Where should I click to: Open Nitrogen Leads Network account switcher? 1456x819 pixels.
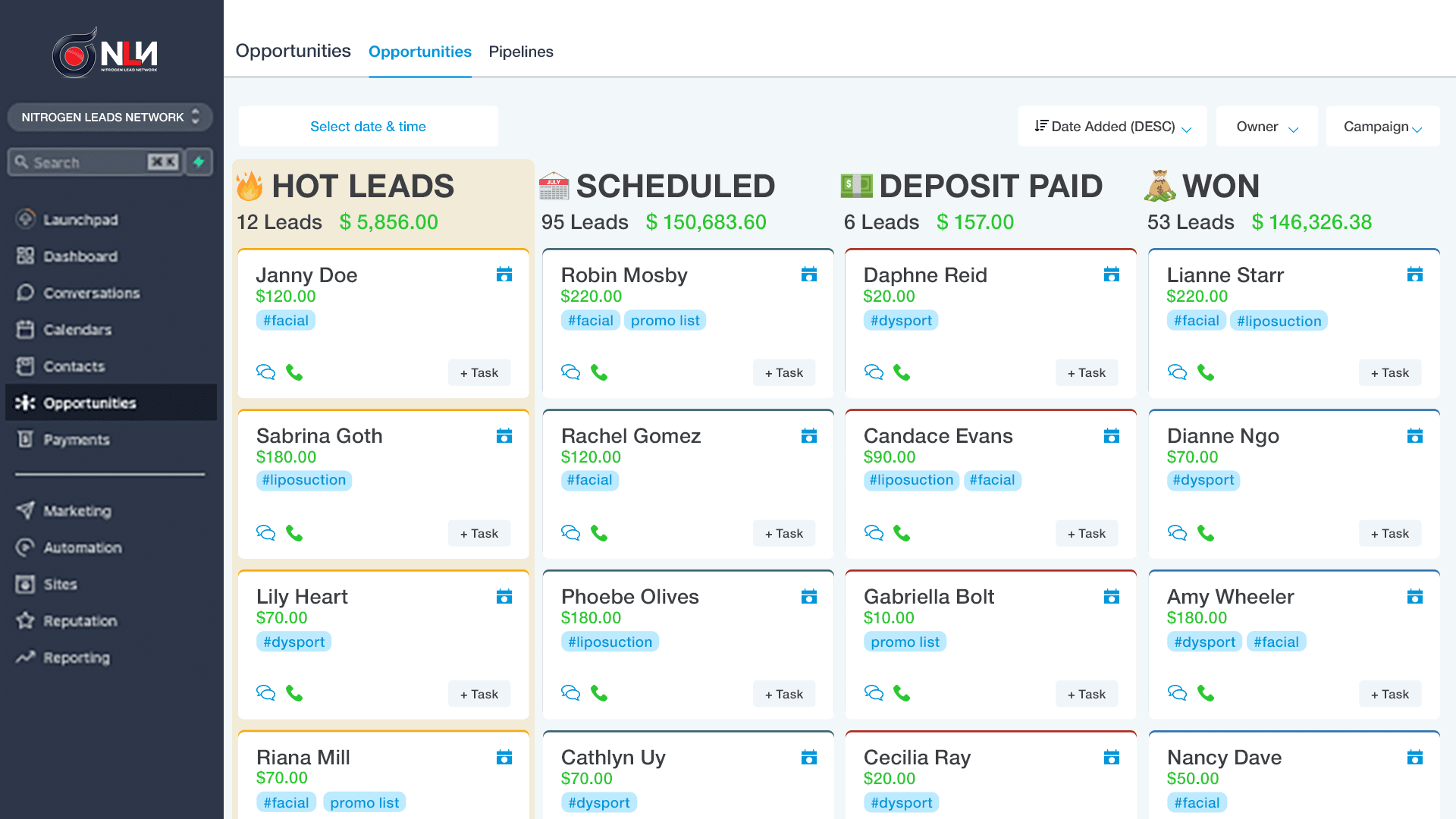(x=110, y=117)
